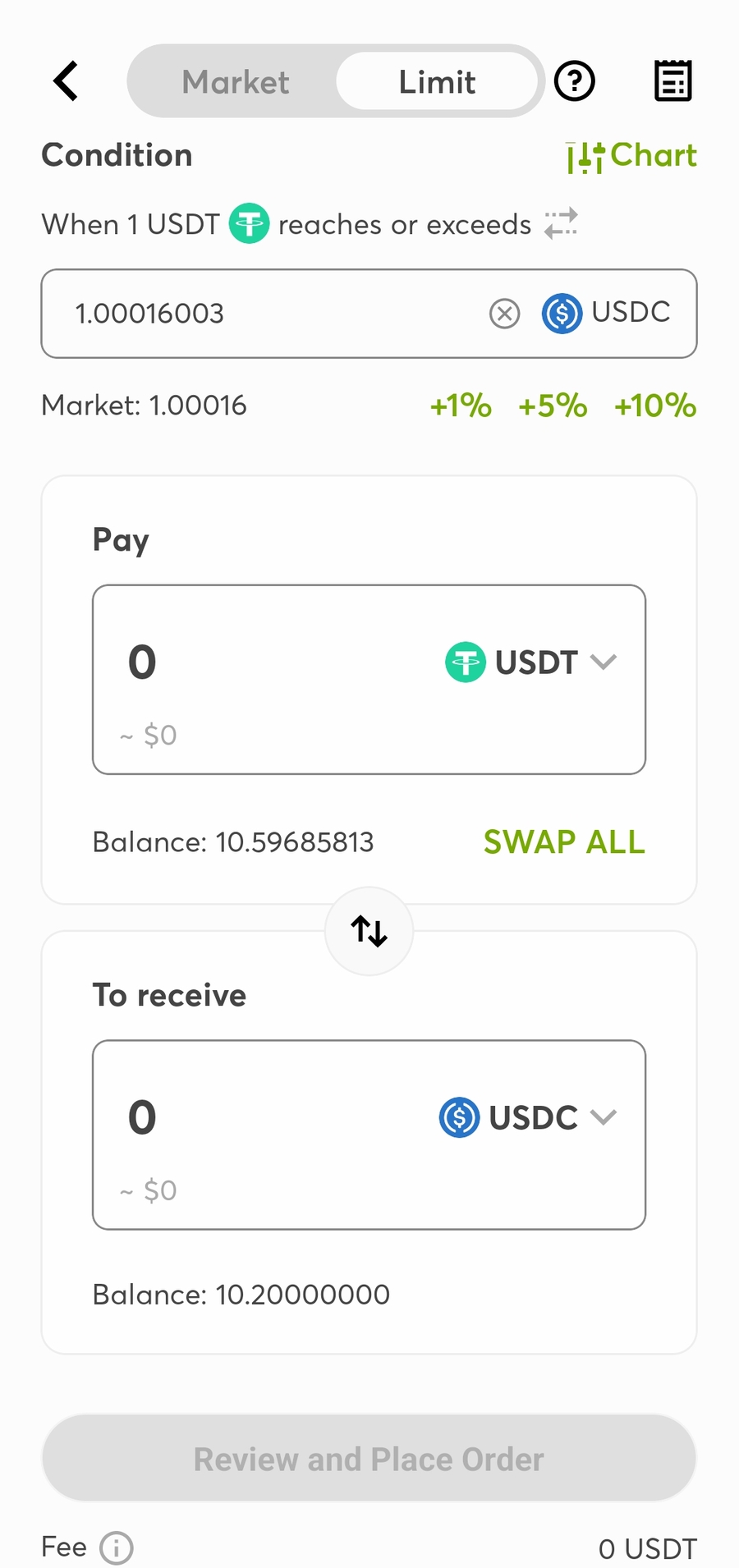Open the USDC receive token dropdown

(x=528, y=1117)
